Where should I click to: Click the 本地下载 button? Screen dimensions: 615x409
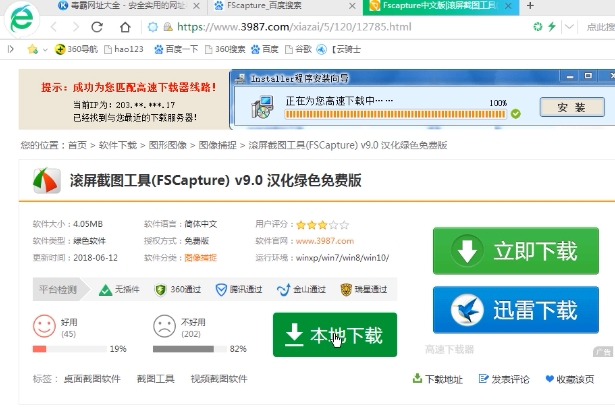click(335, 334)
